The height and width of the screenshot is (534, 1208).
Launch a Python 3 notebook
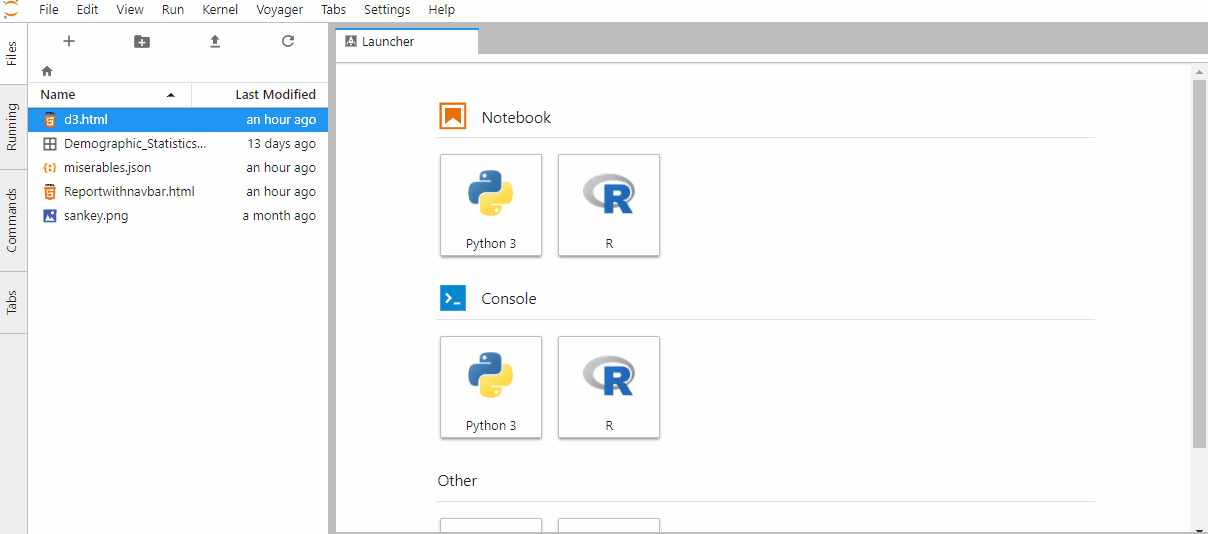click(491, 205)
